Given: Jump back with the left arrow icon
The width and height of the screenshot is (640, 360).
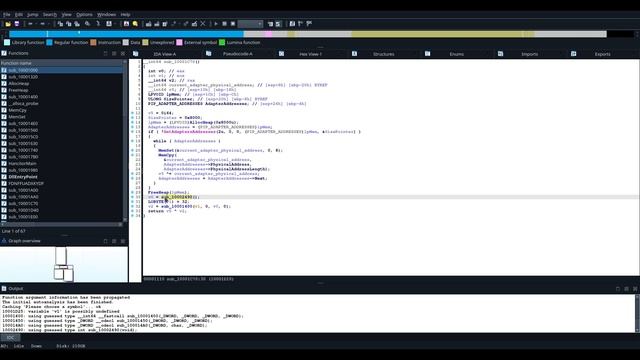Looking at the screenshot, I should pyautogui.click(x=30, y=24).
